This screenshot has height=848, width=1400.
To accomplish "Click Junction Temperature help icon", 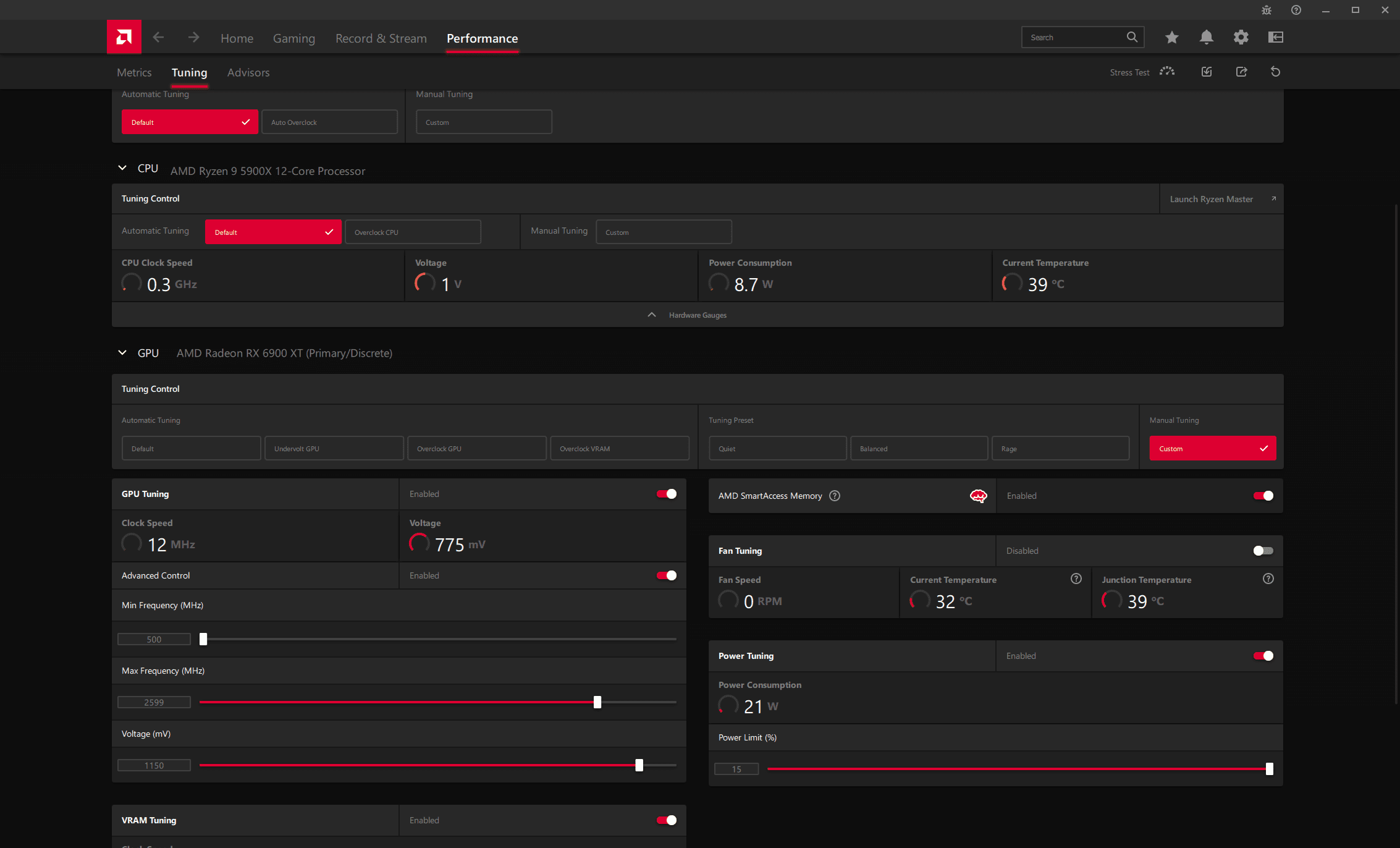I will pyautogui.click(x=1268, y=579).
